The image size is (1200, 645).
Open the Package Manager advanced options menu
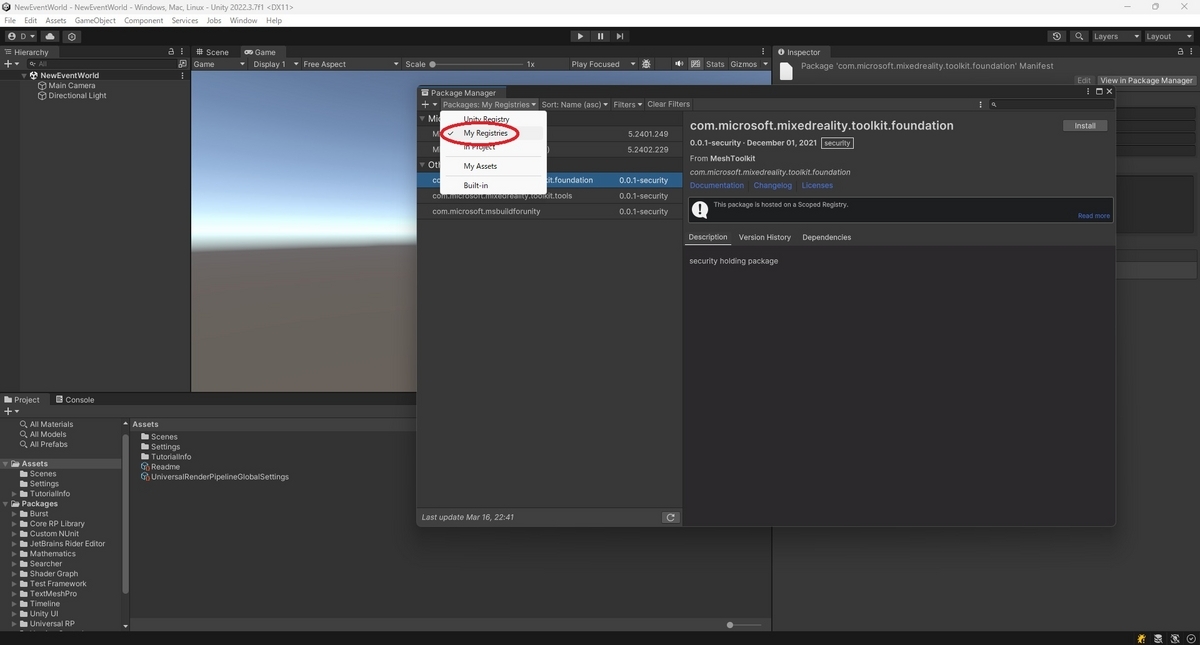click(x=981, y=104)
